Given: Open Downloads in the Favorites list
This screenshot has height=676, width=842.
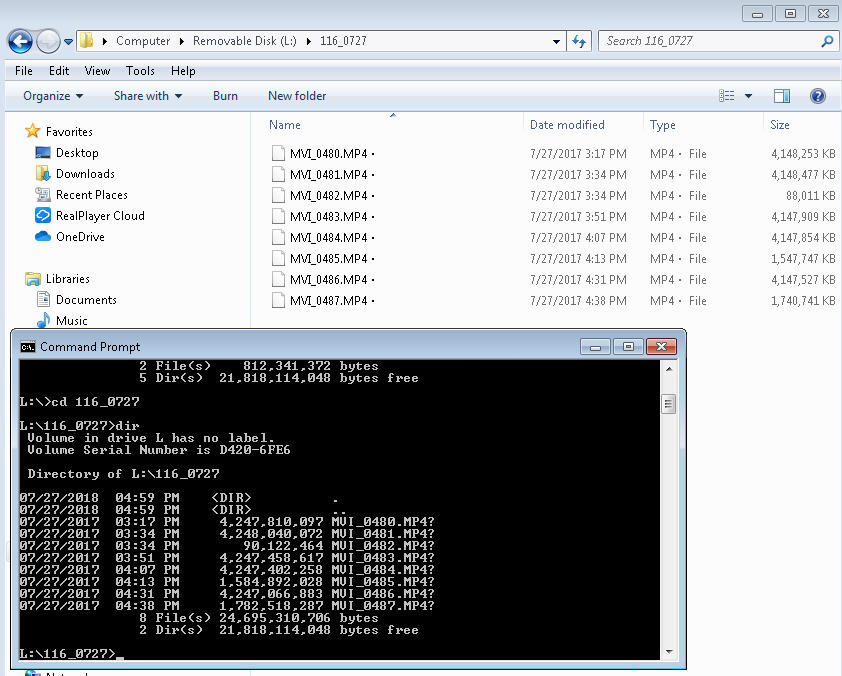Looking at the screenshot, I should (x=85, y=174).
